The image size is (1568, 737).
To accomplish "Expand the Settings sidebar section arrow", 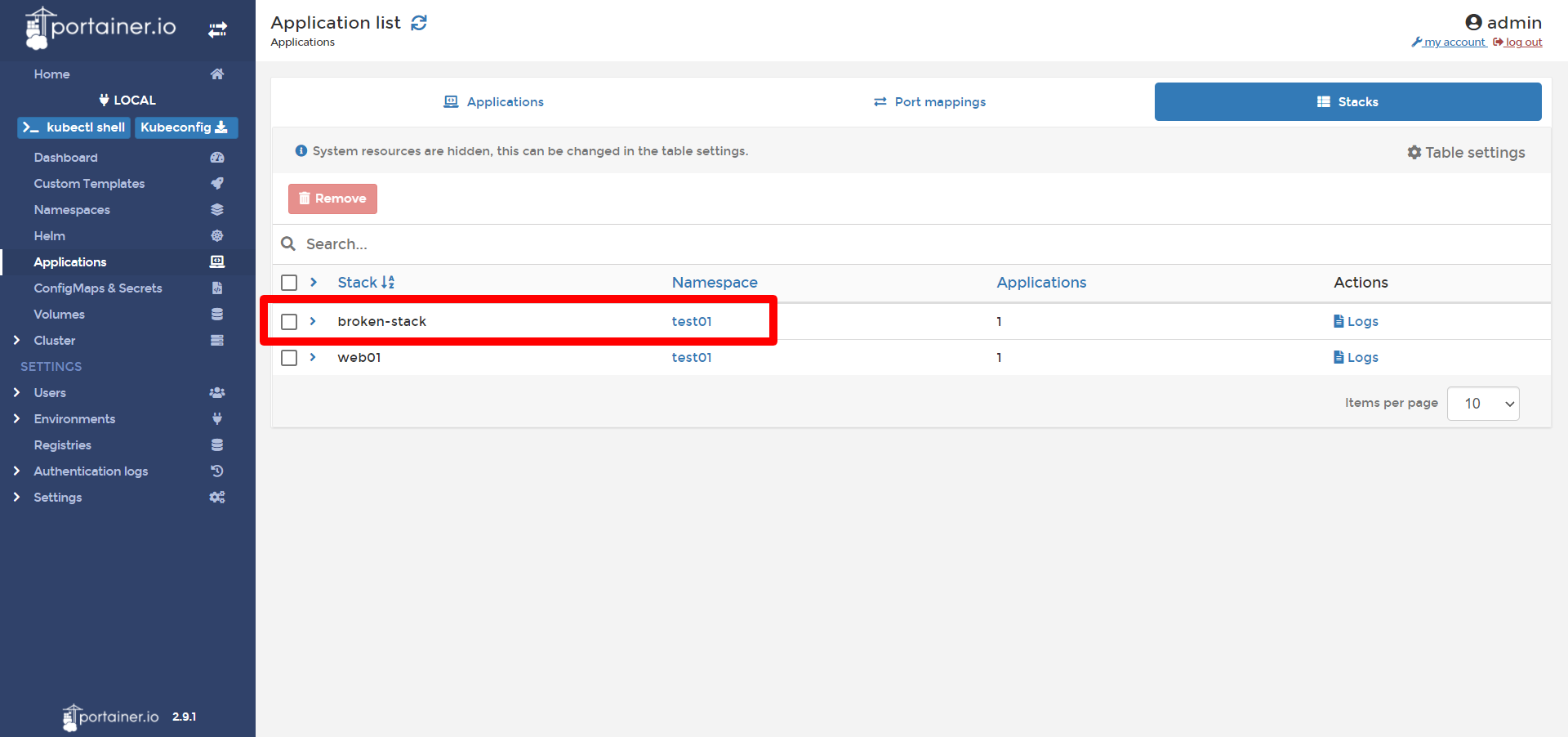I will (16, 497).
